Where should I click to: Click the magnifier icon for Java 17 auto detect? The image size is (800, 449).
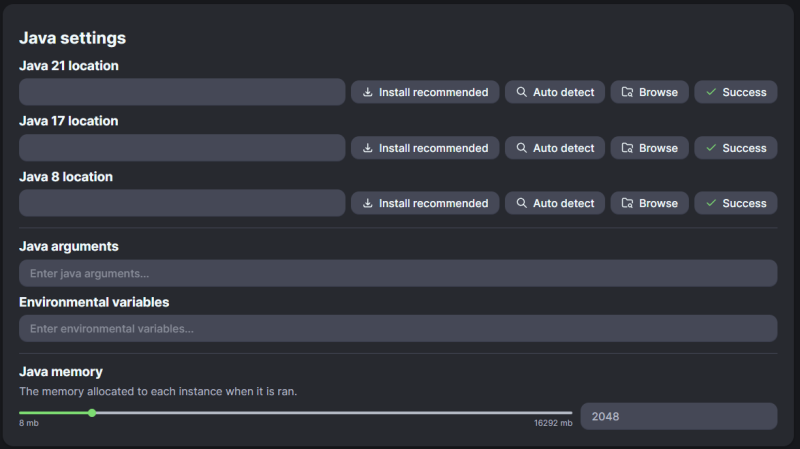click(x=521, y=148)
